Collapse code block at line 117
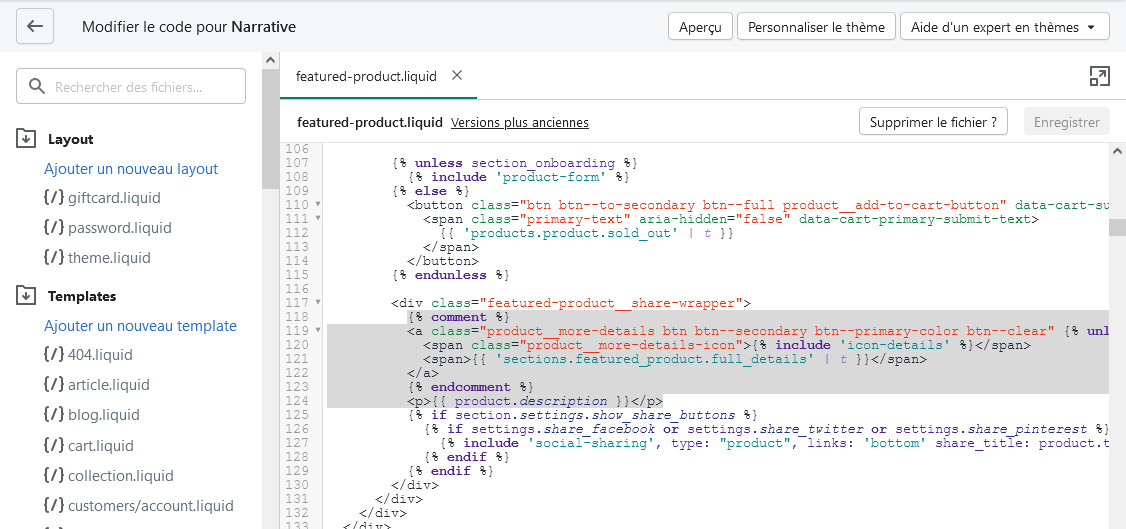The image size is (1126, 529). (x=318, y=302)
